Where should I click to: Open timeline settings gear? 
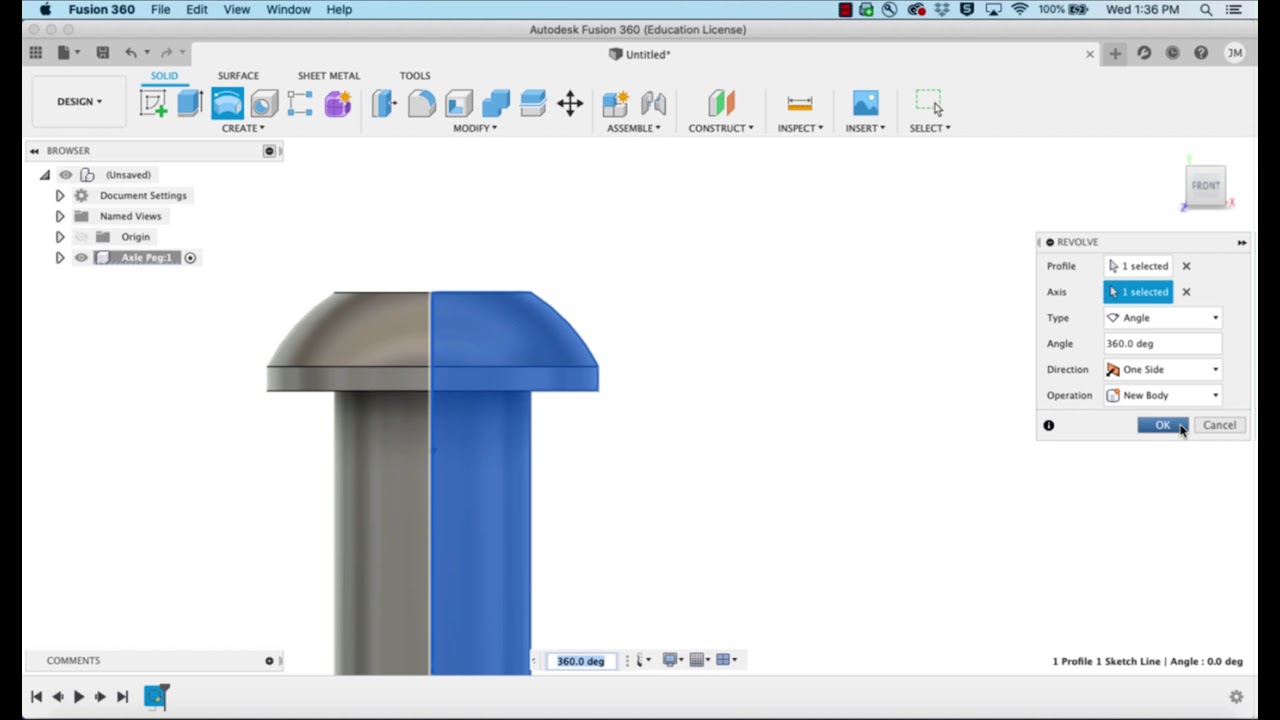tap(1236, 697)
